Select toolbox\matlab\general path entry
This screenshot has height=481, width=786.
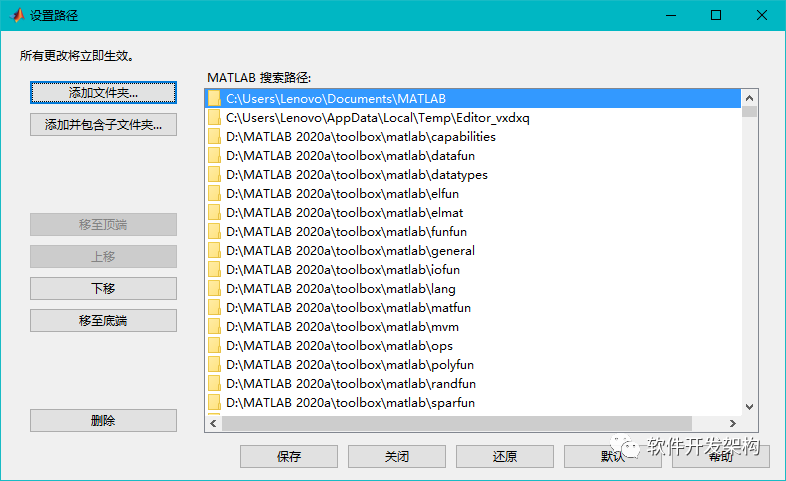473,251
